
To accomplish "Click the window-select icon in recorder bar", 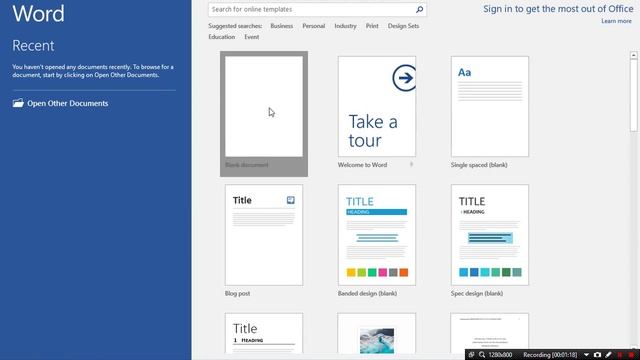I will click(x=471, y=355).
